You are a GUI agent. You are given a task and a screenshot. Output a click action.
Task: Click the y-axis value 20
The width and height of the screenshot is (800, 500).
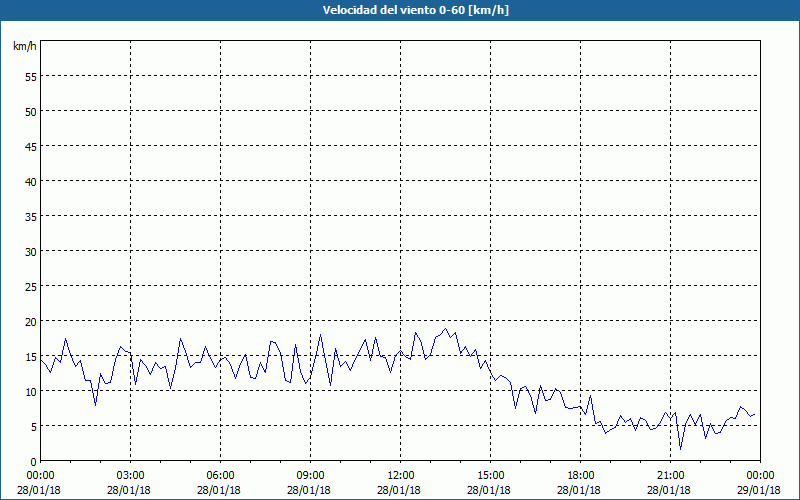[x=31, y=321]
